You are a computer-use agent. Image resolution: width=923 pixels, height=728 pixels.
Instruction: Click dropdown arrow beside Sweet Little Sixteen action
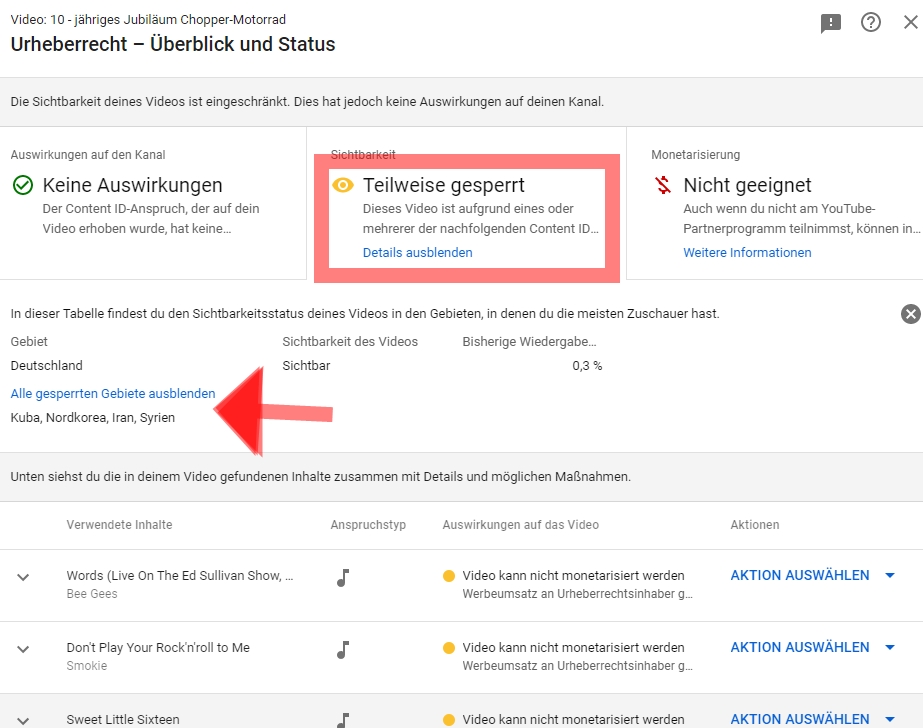[x=890, y=719]
